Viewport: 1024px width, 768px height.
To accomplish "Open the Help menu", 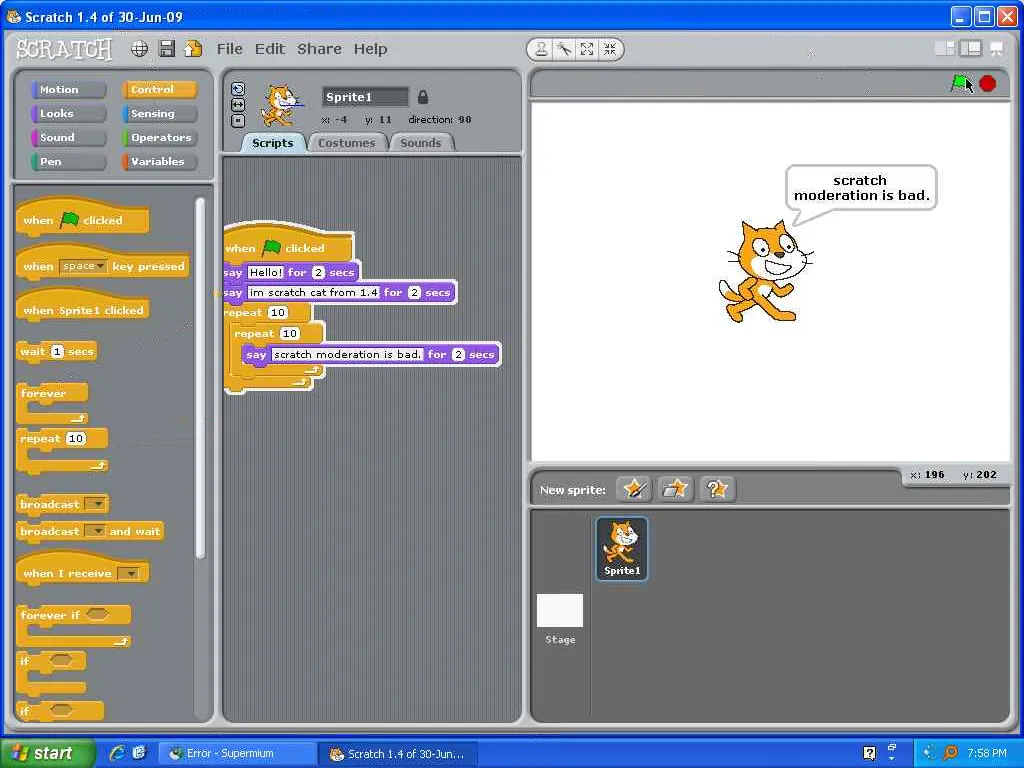I will tap(370, 49).
